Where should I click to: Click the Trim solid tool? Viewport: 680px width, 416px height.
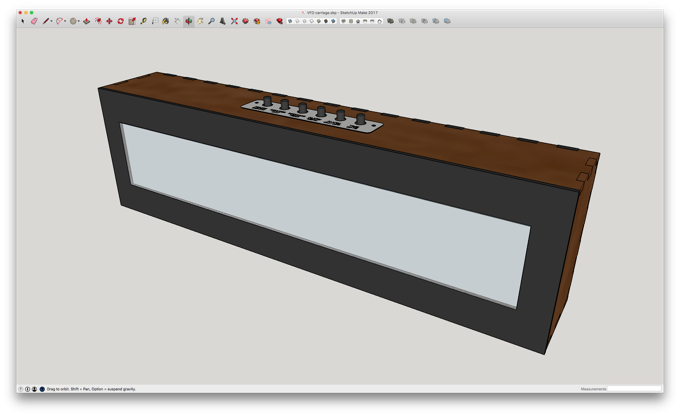coord(436,21)
